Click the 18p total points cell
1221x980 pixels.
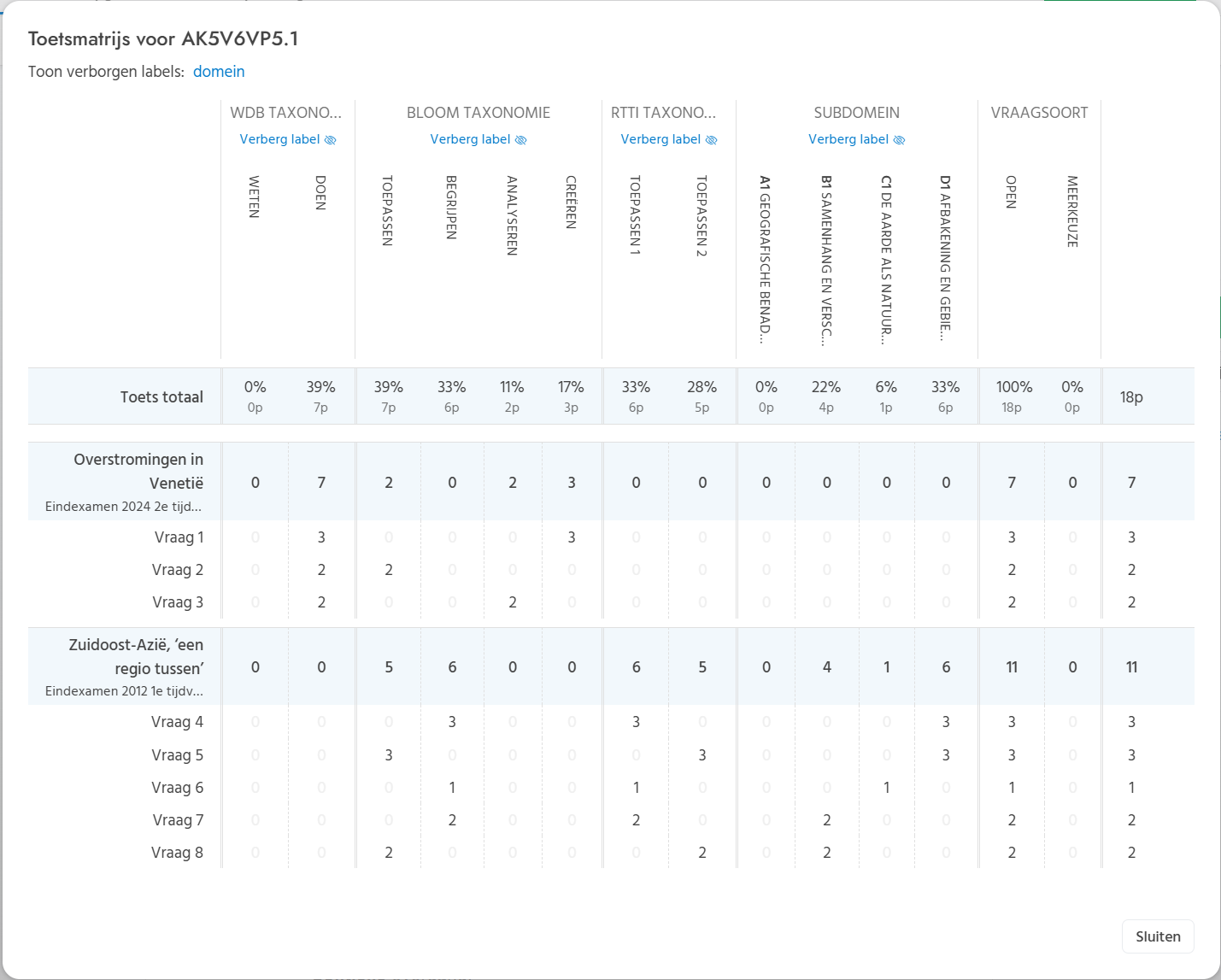tap(1131, 396)
